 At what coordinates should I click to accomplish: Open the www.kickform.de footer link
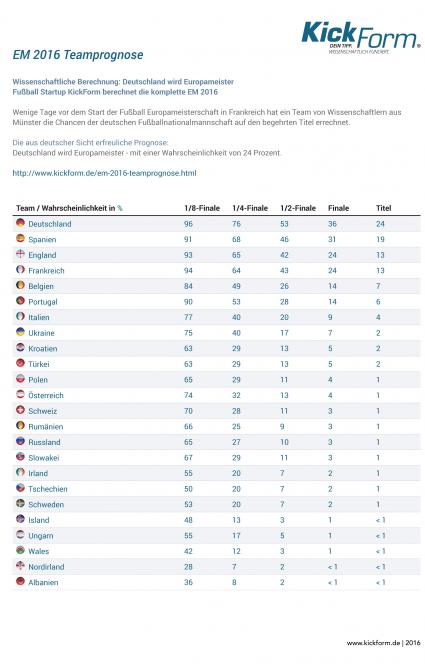pos(373,642)
